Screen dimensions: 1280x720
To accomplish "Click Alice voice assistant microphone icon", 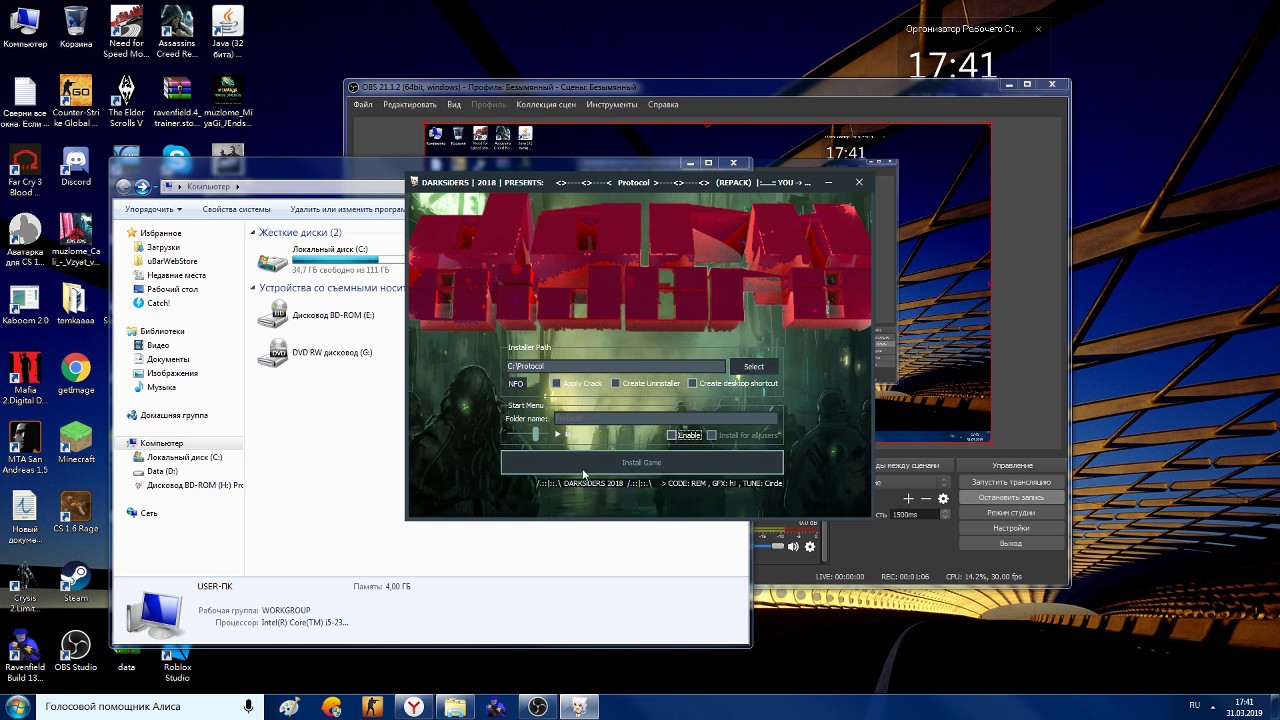I will point(249,707).
